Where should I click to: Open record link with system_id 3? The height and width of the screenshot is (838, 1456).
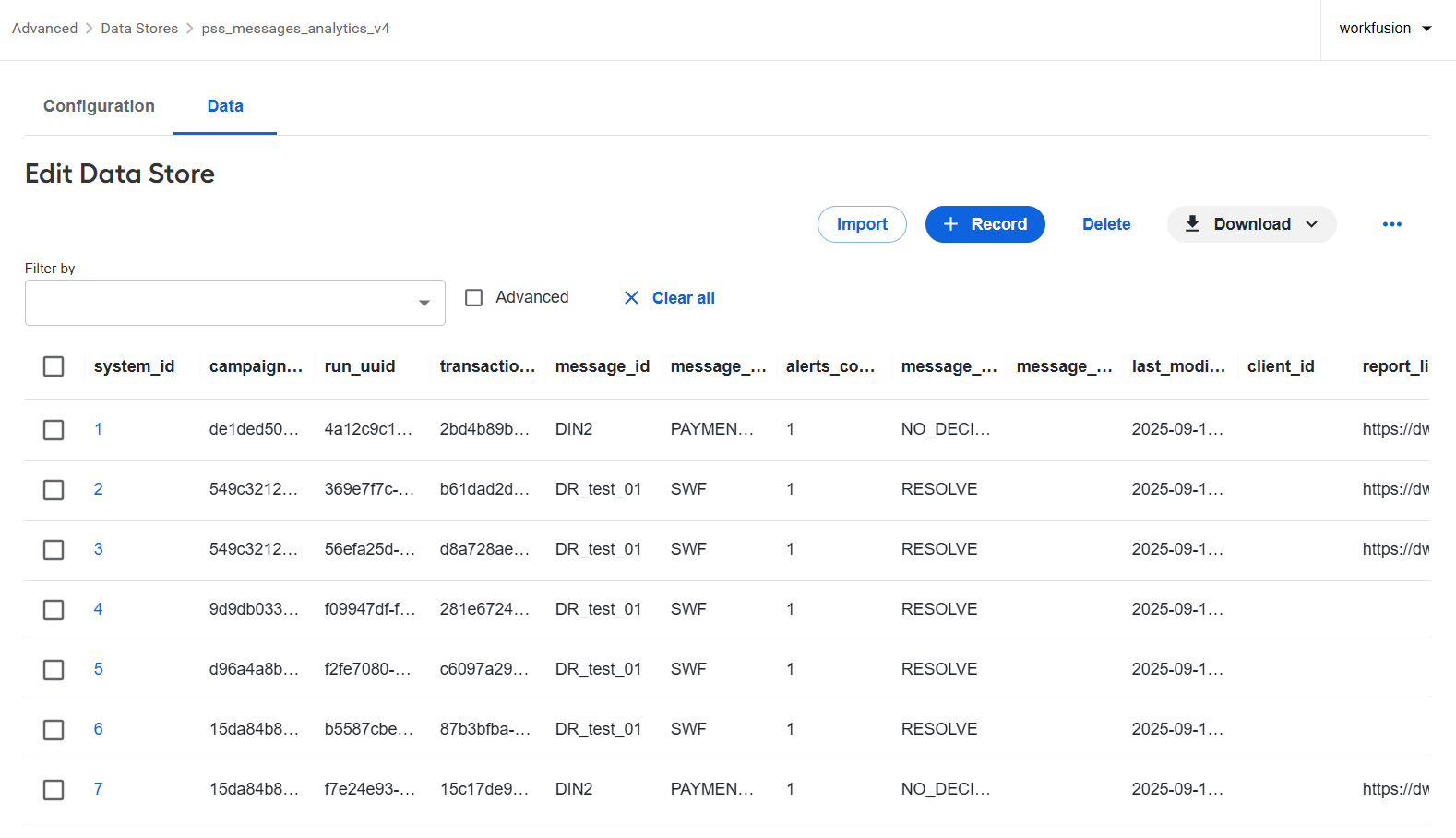pyautogui.click(x=98, y=549)
